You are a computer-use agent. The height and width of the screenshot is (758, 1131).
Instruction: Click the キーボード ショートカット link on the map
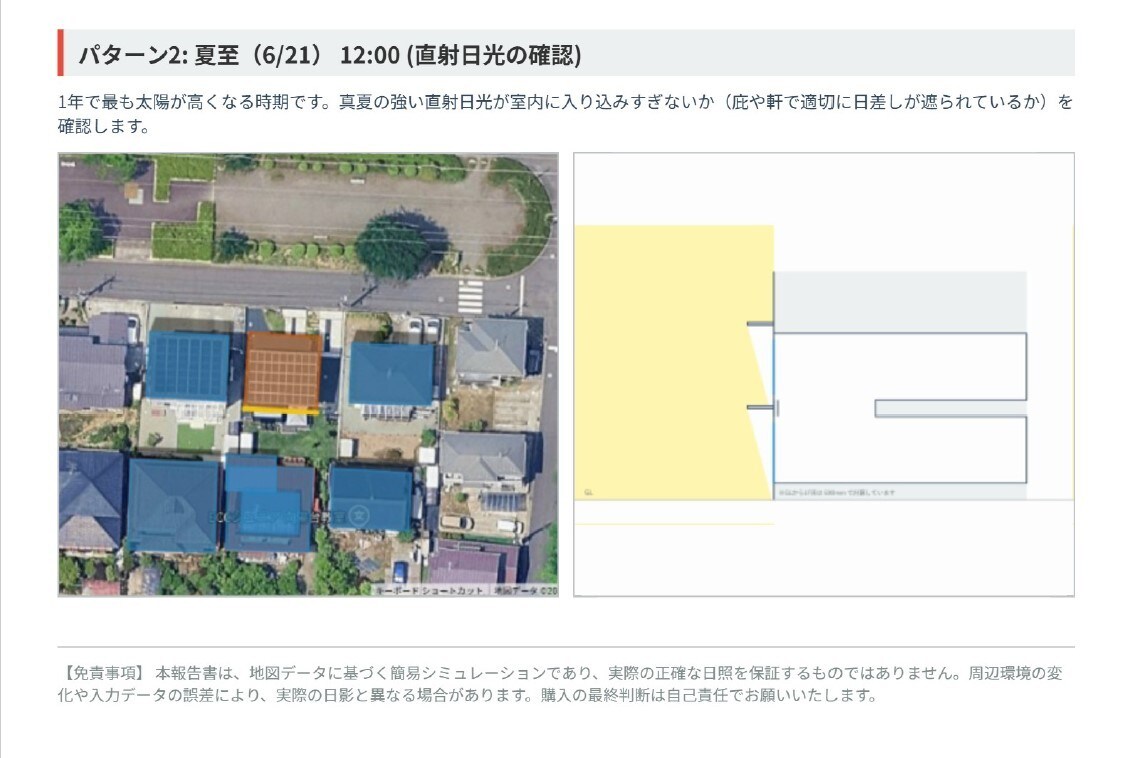(x=430, y=590)
